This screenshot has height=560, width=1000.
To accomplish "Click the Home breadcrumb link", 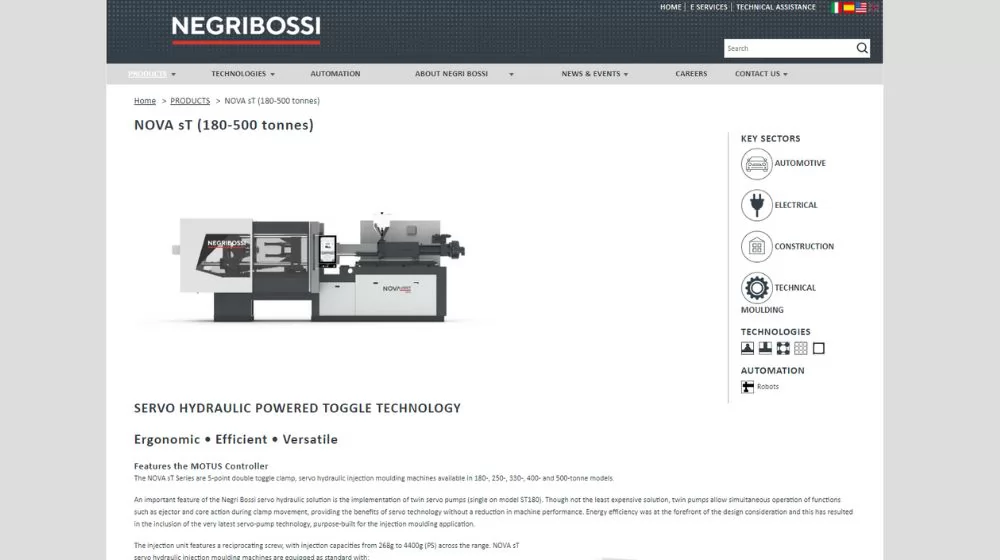I will pyautogui.click(x=145, y=101).
